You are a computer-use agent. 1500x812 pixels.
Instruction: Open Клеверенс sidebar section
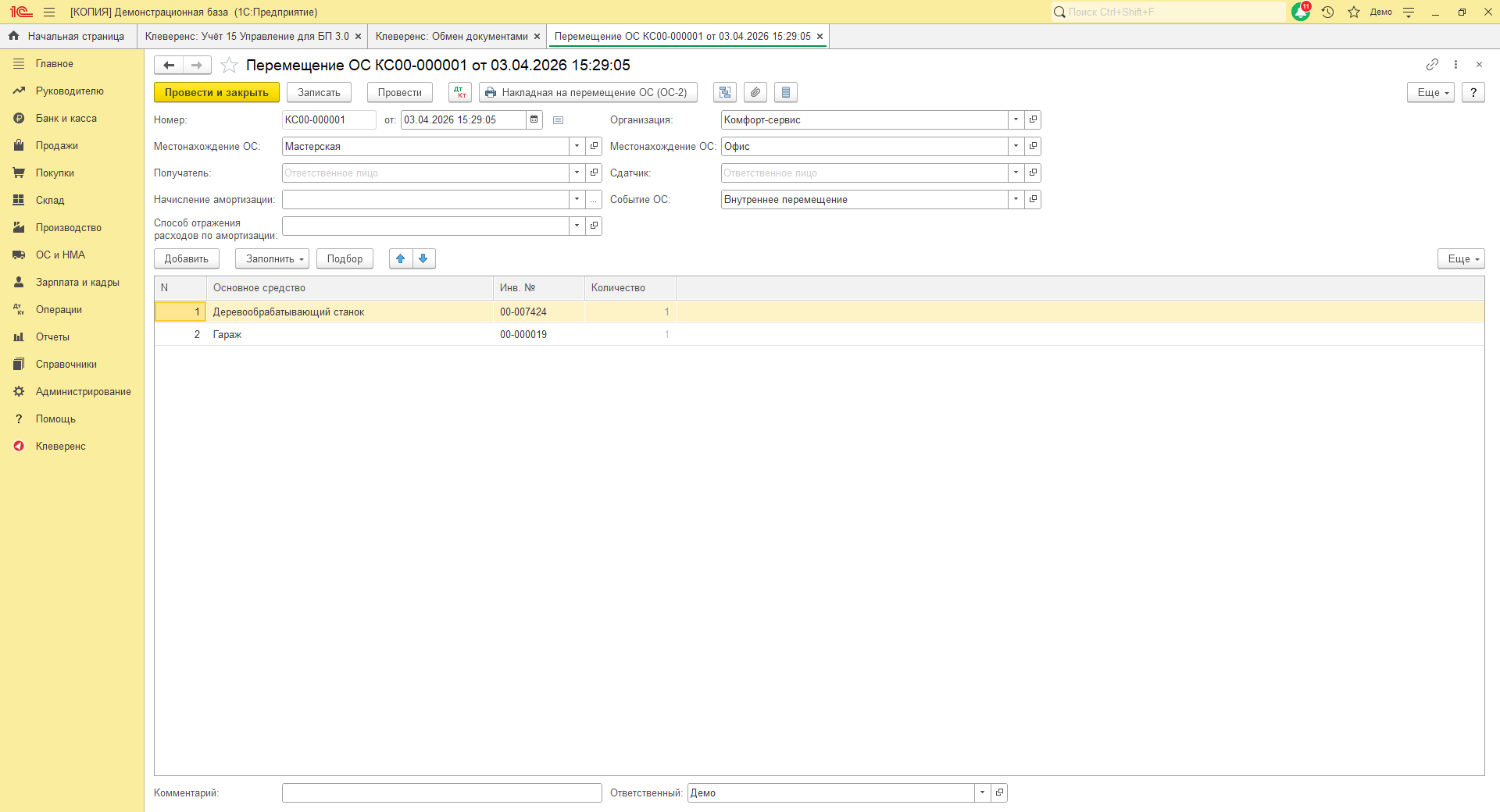60,446
